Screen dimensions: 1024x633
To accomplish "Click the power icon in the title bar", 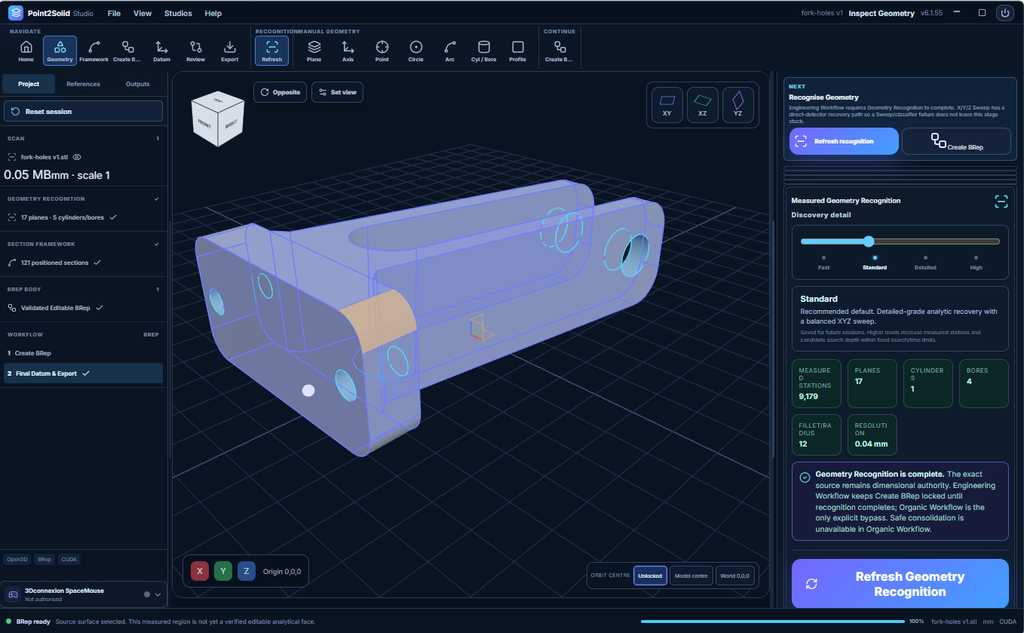I will [x=1005, y=13].
